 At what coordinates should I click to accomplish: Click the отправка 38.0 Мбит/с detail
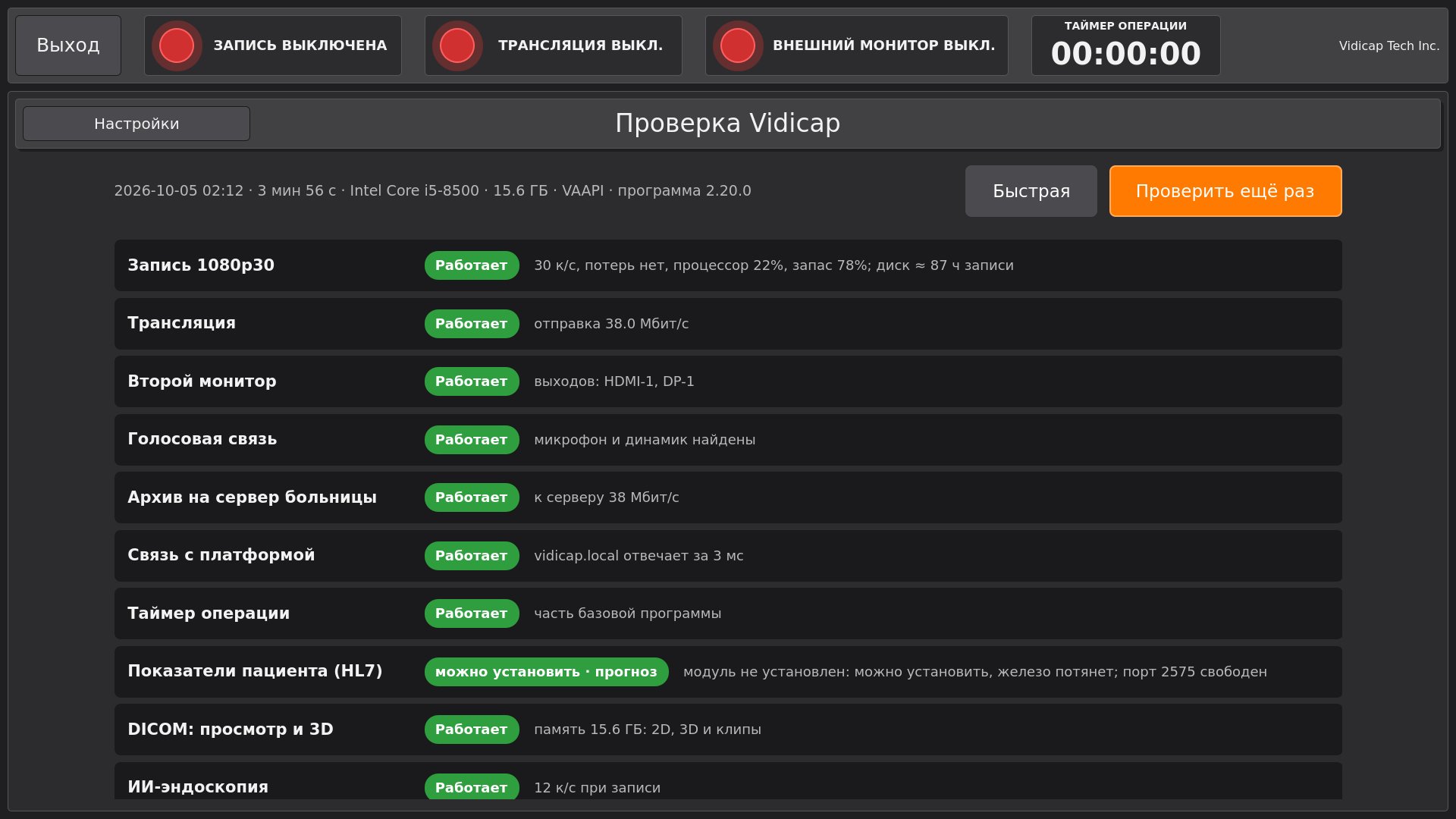pyautogui.click(x=611, y=324)
